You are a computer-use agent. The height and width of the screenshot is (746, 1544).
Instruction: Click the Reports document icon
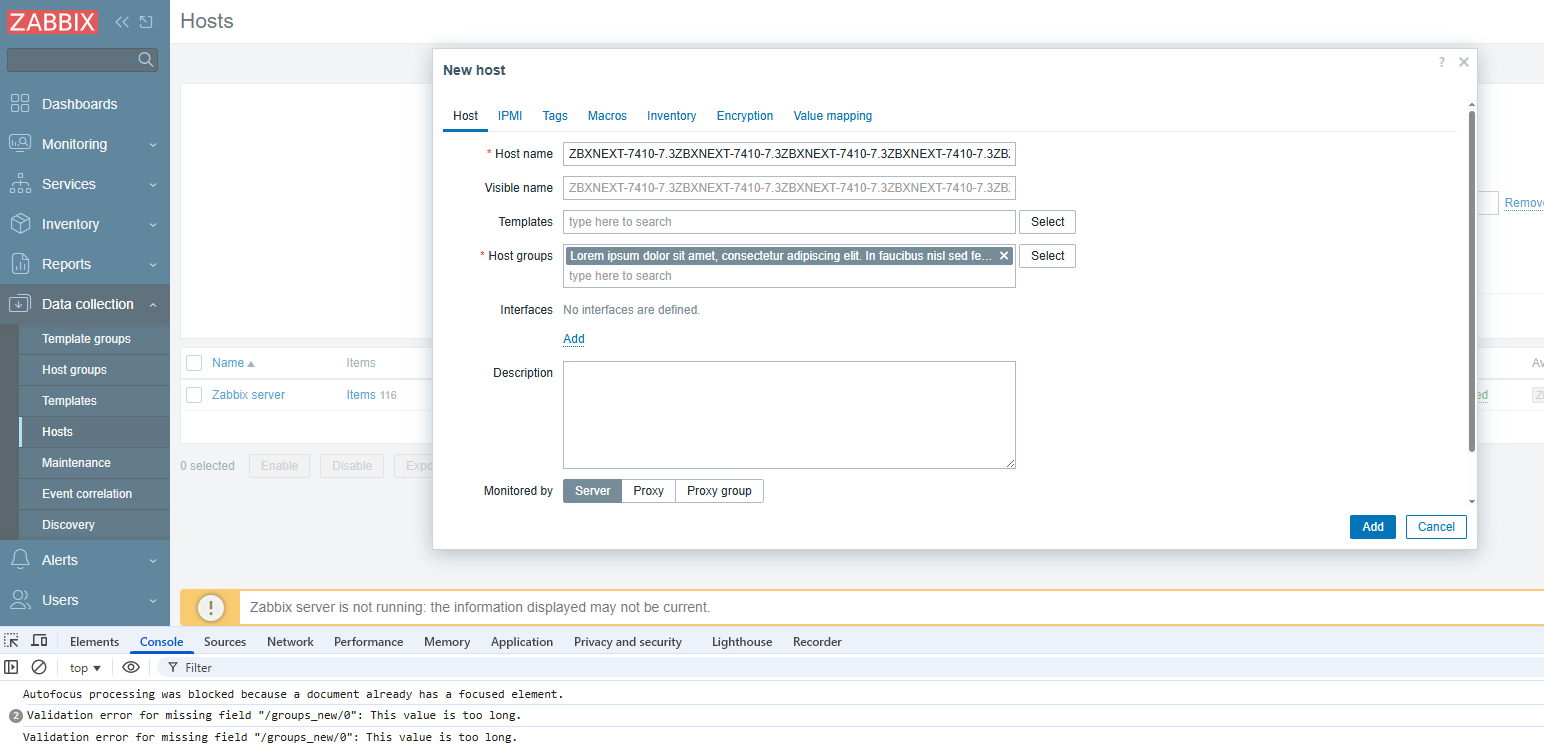pos(20,264)
